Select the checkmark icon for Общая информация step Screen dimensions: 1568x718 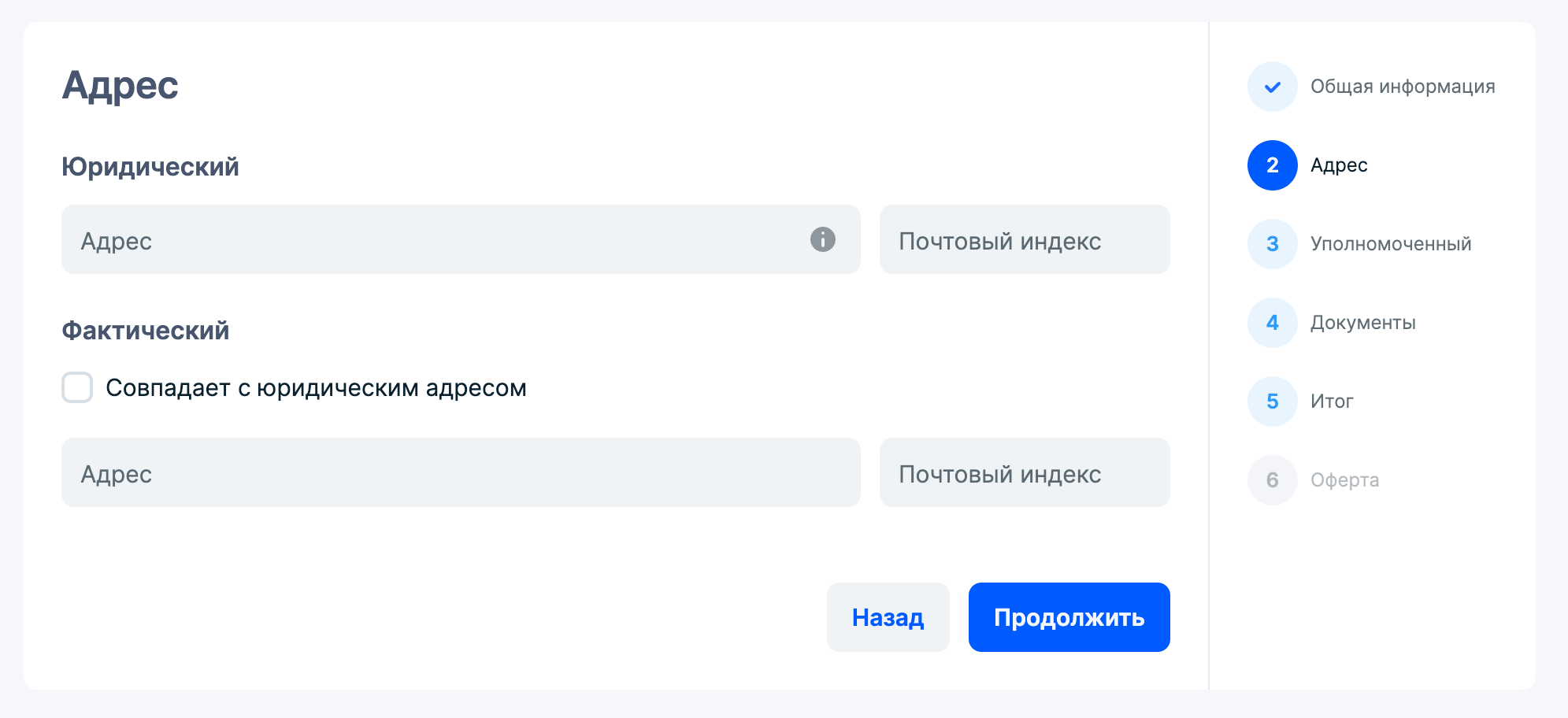click(1272, 87)
